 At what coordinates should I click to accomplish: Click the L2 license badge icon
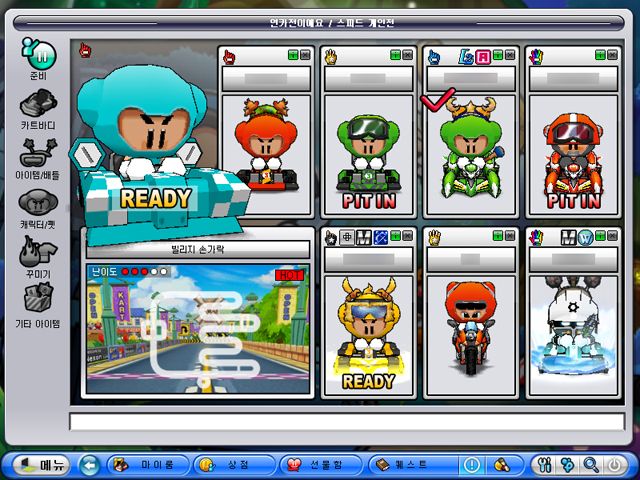click(x=466, y=57)
